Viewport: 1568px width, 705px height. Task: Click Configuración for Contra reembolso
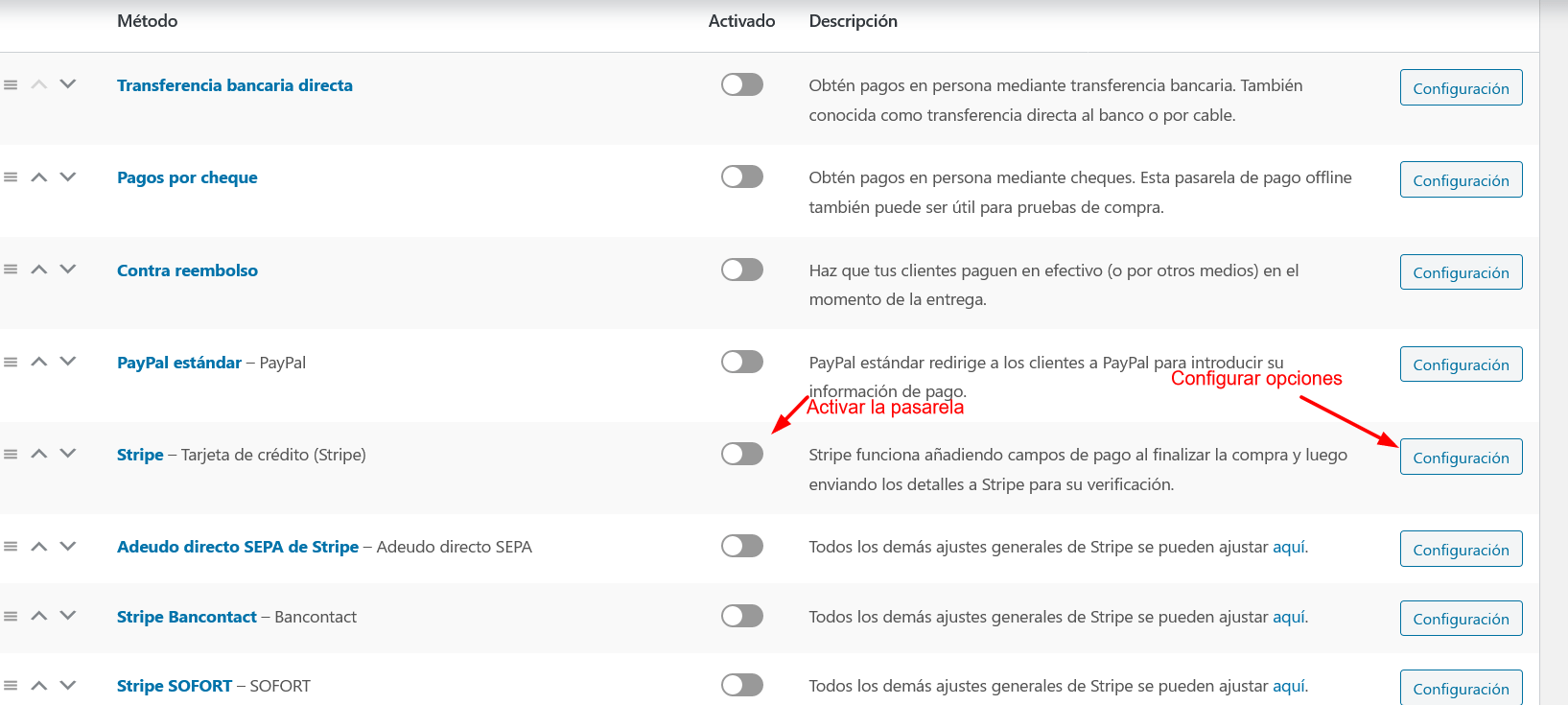click(1462, 272)
